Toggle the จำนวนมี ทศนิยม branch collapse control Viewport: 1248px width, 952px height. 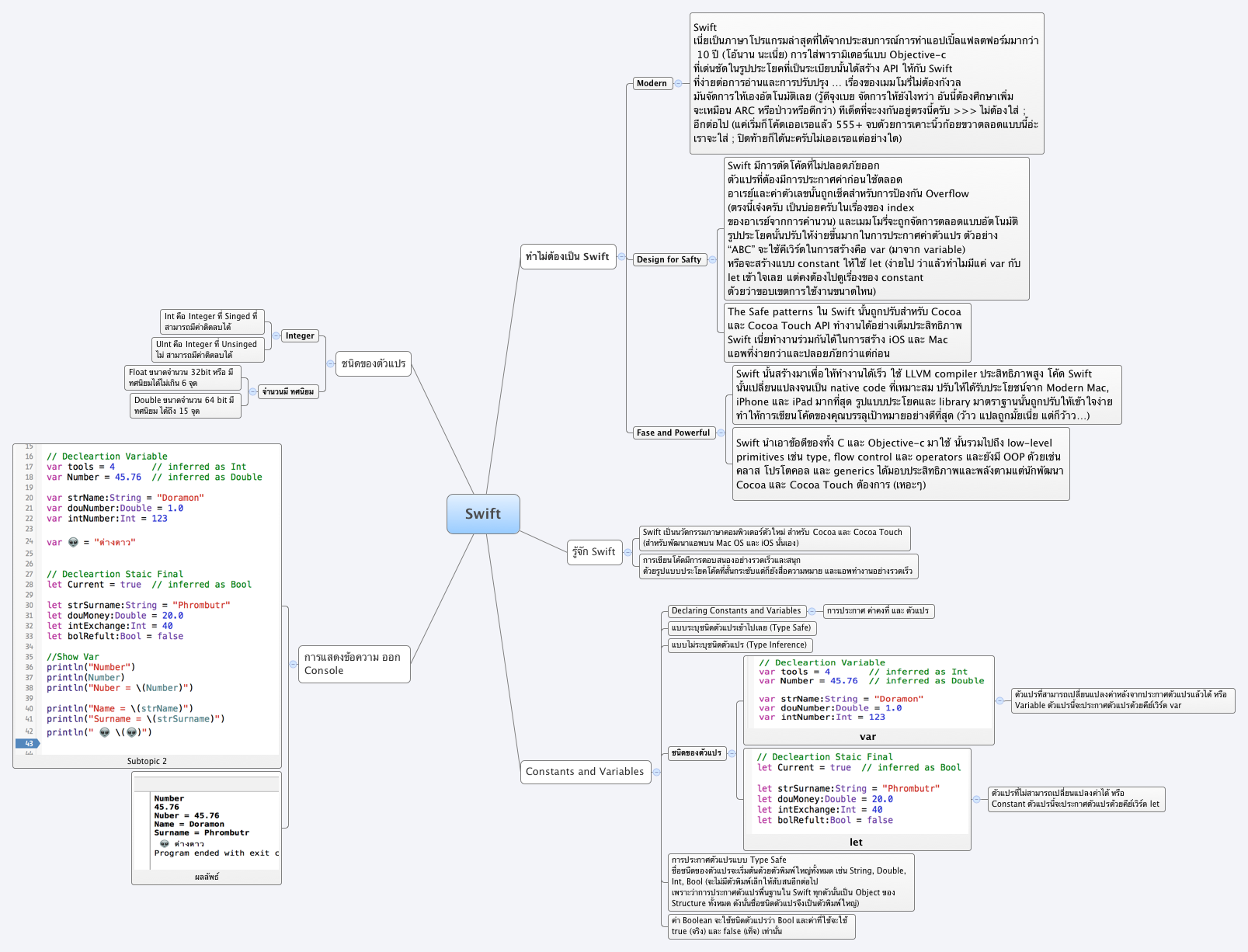point(253,392)
